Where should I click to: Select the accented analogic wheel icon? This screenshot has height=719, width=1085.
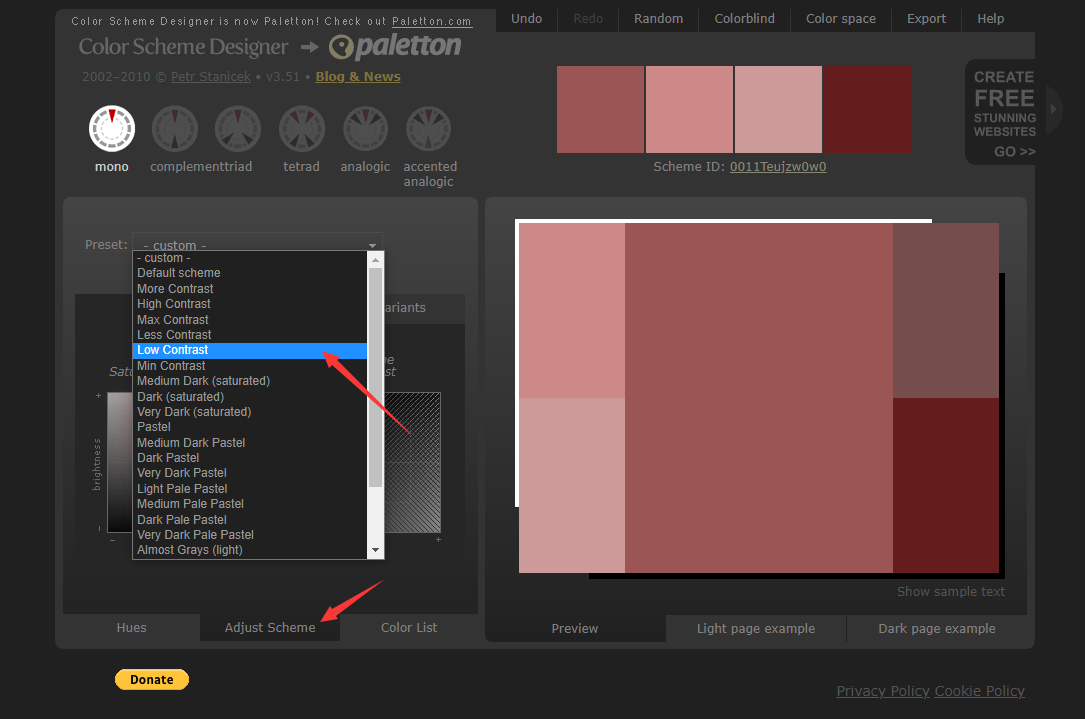point(429,129)
